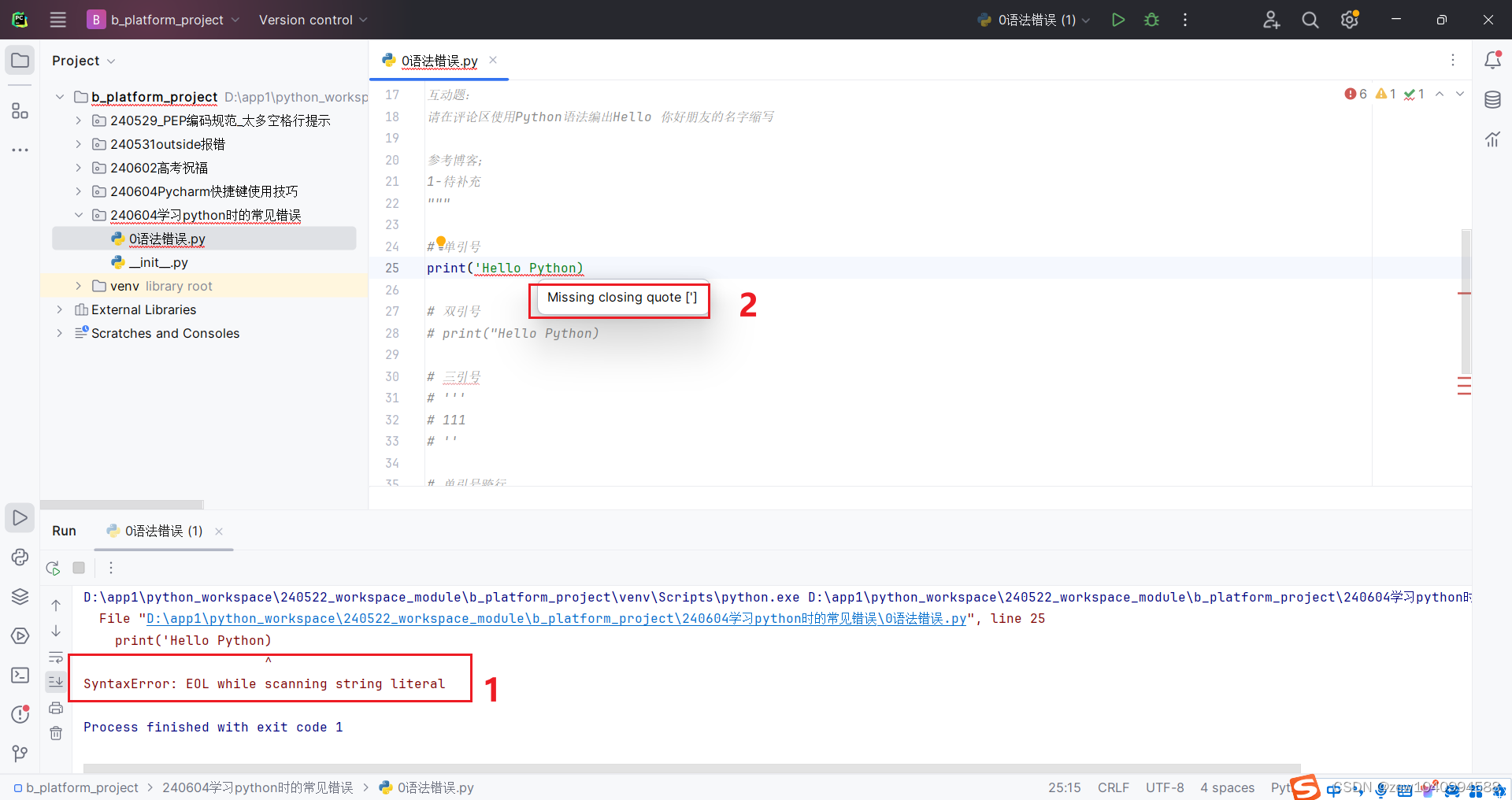Open Run panel more options
Viewport: 1512px width, 800px height.
pyautogui.click(x=111, y=568)
